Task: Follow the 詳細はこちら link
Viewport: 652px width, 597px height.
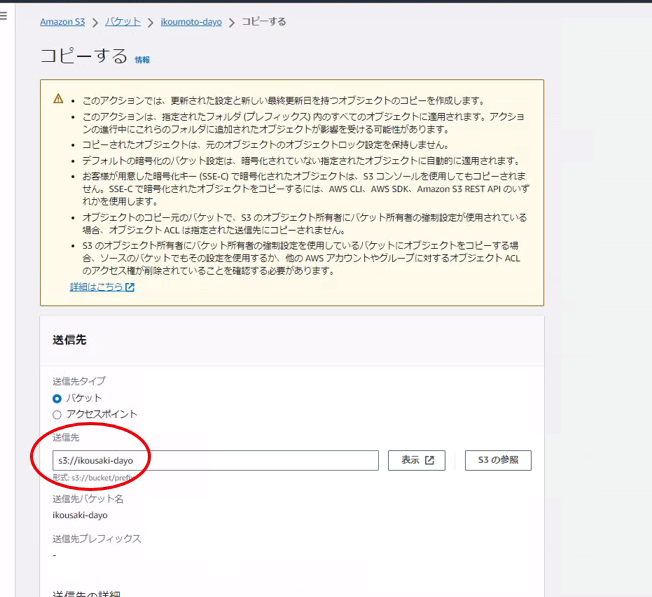Action: click(x=96, y=287)
